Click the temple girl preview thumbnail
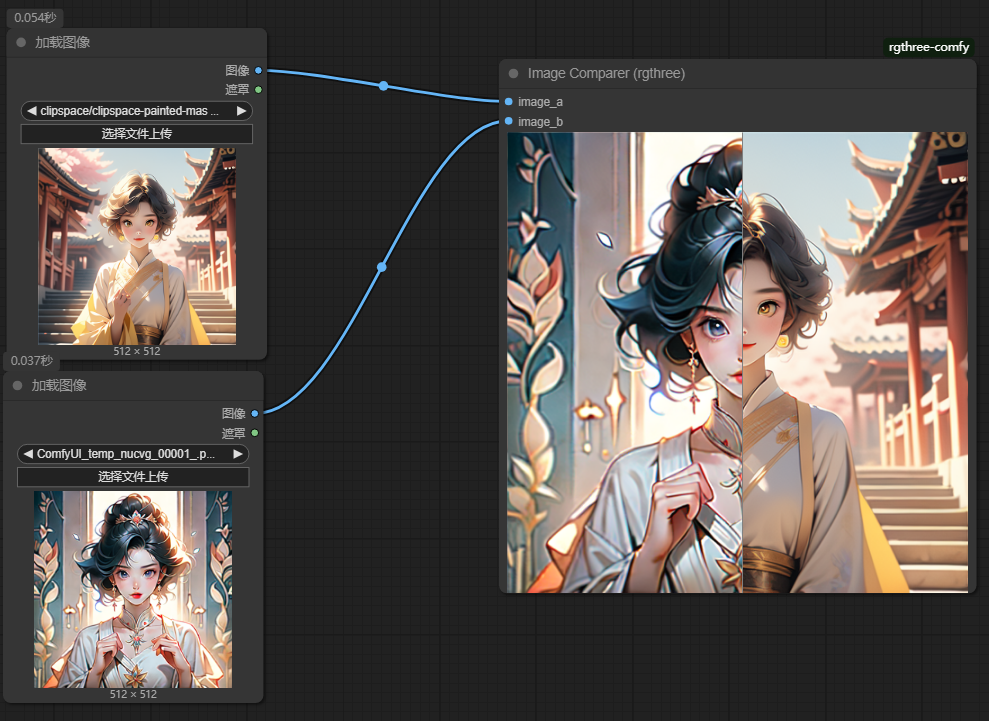 coord(137,246)
